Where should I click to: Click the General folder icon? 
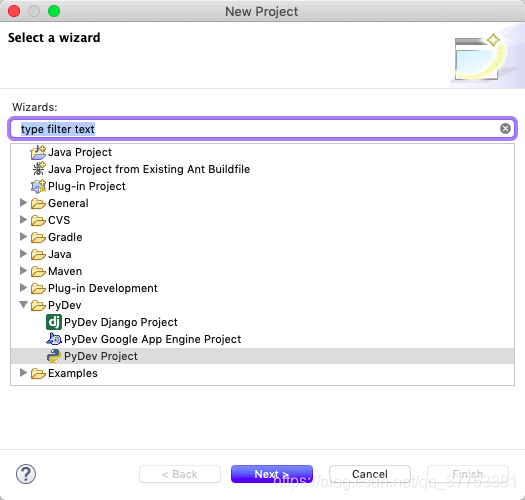pyautogui.click(x=38, y=203)
